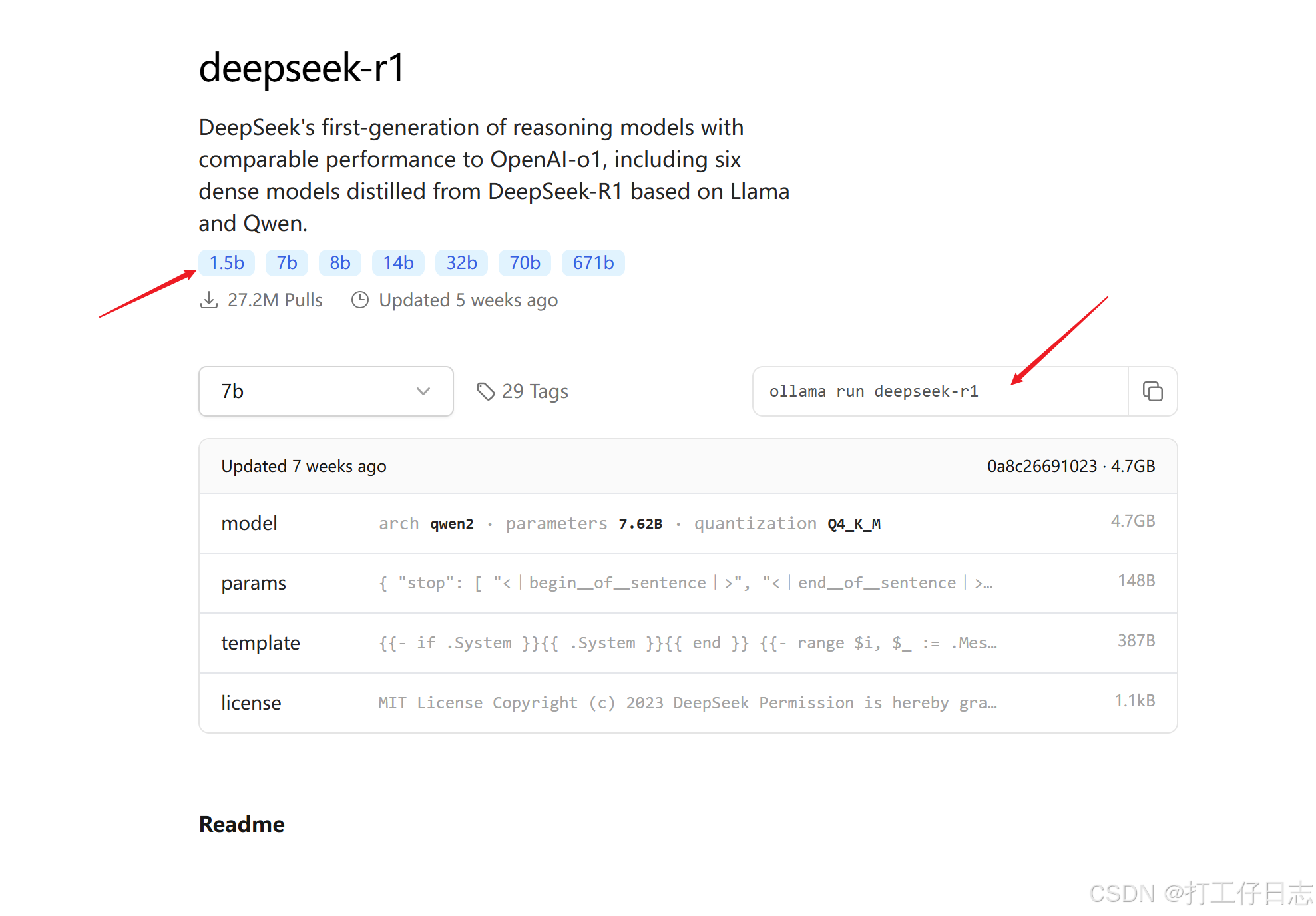
Task: Pick the 32b model tag
Action: (461, 263)
